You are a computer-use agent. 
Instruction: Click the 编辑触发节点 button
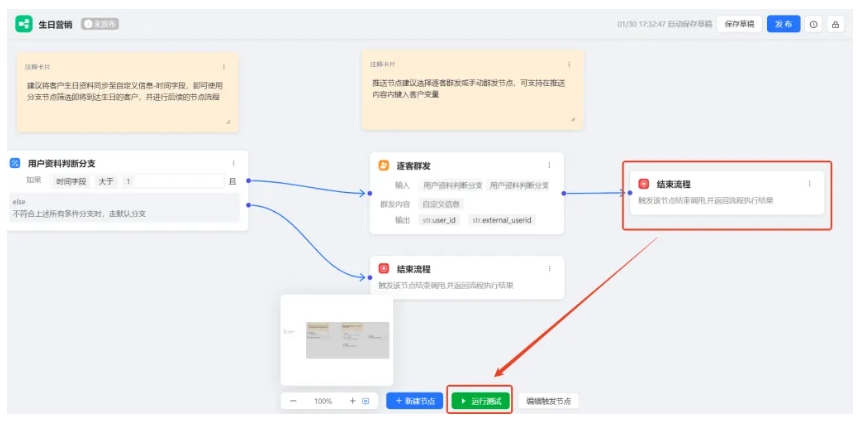click(x=548, y=401)
